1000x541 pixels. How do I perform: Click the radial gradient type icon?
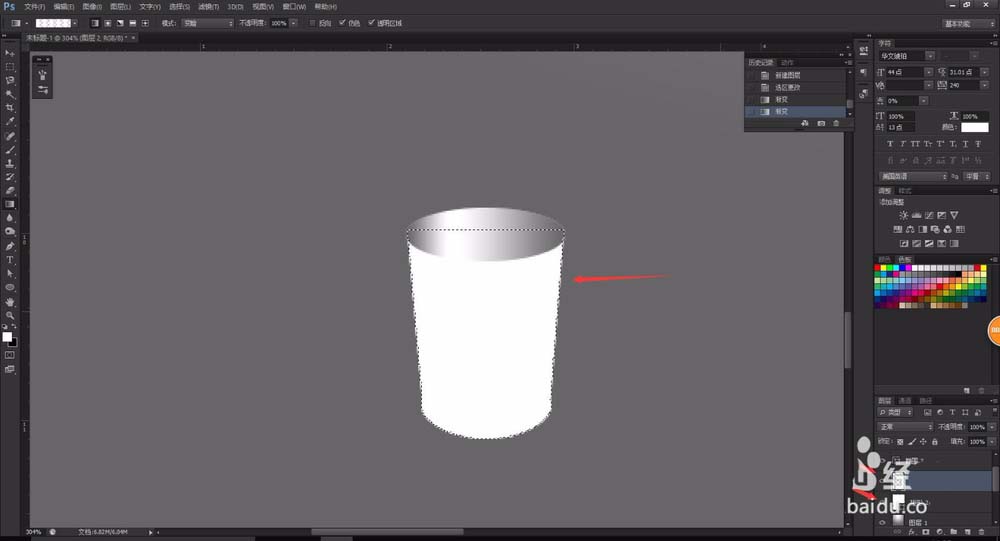(x=107, y=22)
